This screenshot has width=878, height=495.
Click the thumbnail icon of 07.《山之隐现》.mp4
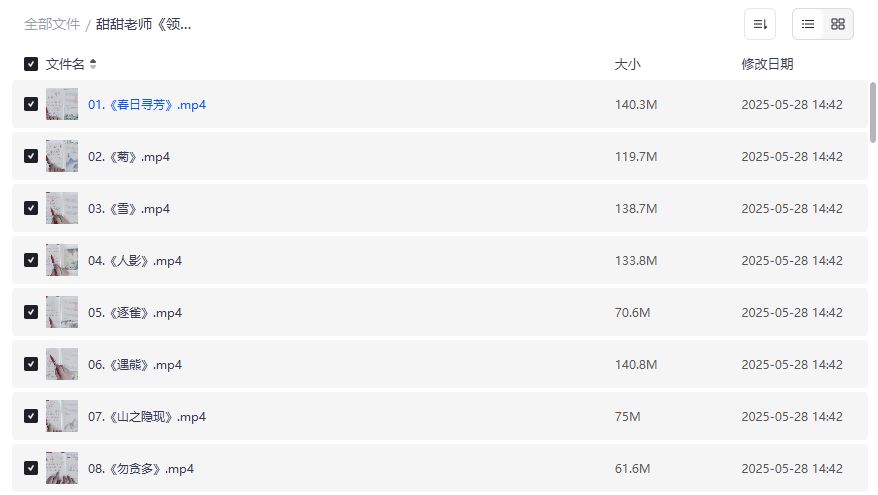coord(62,416)
